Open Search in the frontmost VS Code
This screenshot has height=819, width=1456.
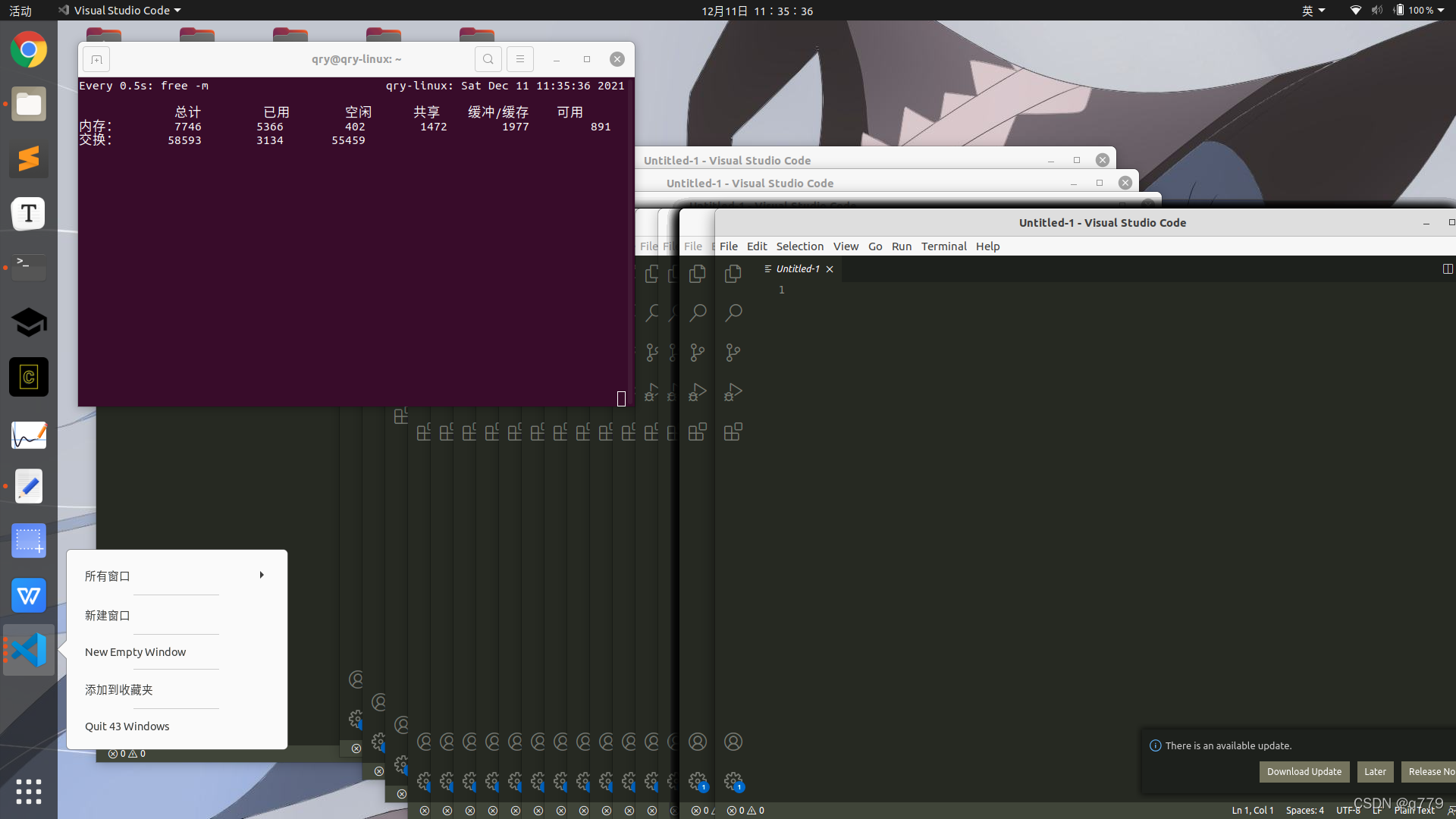(x=733, y=312)
